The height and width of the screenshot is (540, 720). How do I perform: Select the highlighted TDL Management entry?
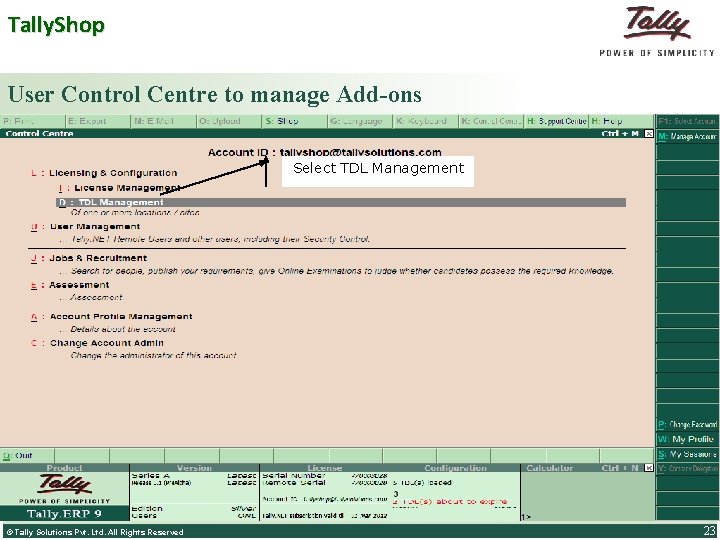coord(341,202)
